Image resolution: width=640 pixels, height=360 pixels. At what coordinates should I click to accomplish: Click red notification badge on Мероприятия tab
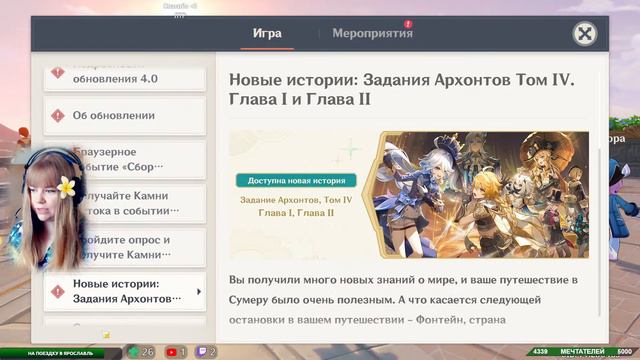408,24
